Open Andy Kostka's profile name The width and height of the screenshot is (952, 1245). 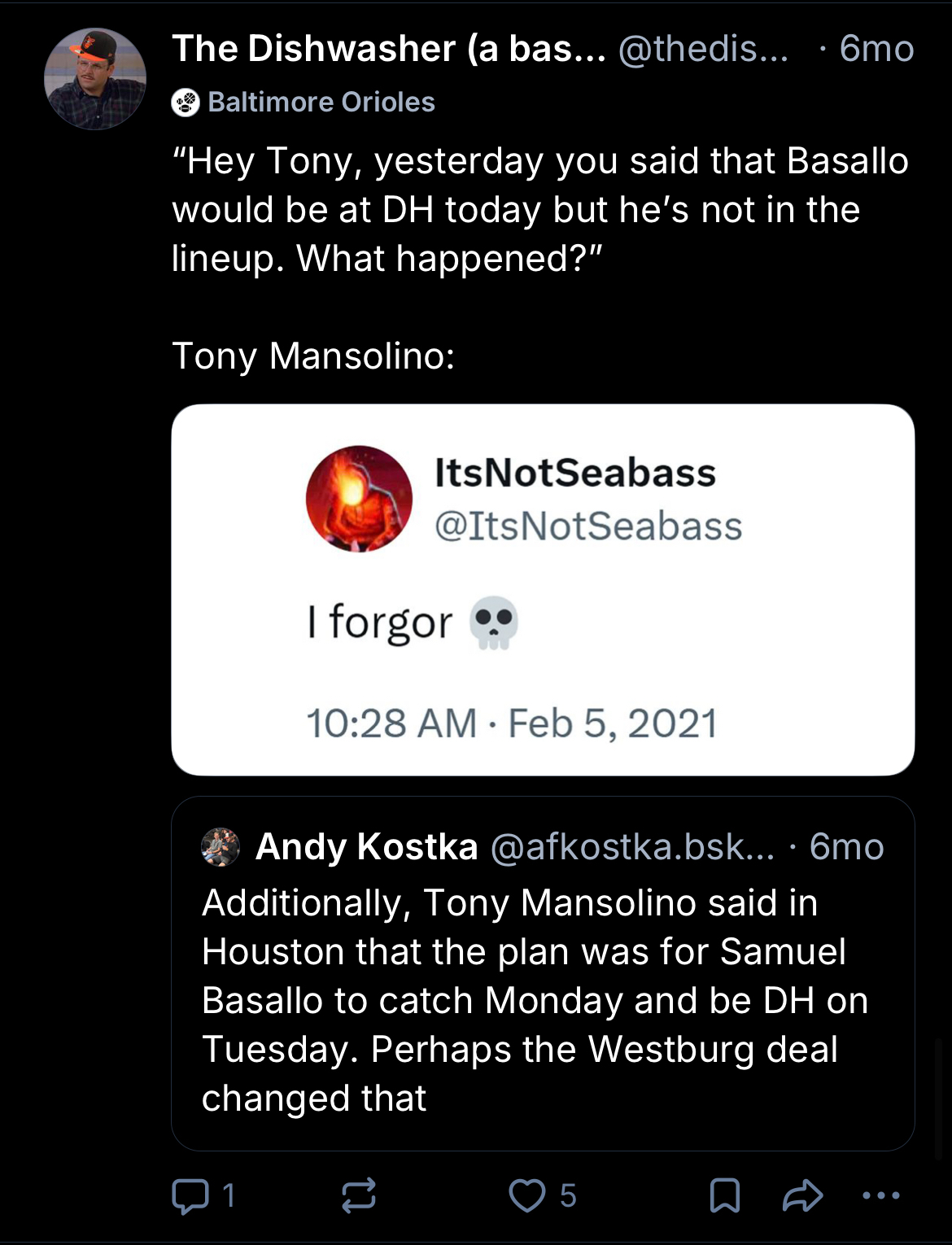(367, 847)
